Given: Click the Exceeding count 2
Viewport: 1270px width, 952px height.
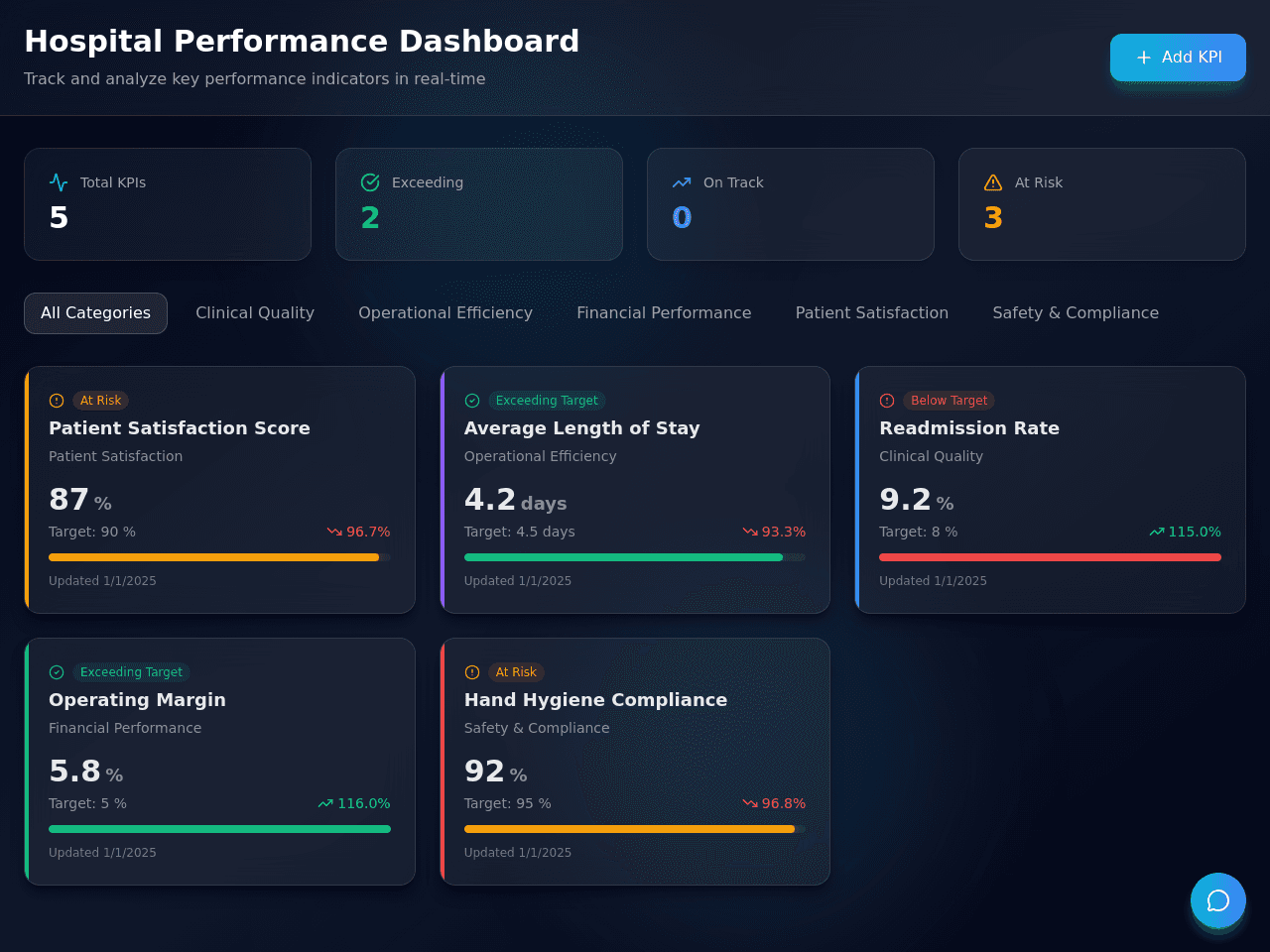Looking at the screenshot, I should click(x=370, y=218).
